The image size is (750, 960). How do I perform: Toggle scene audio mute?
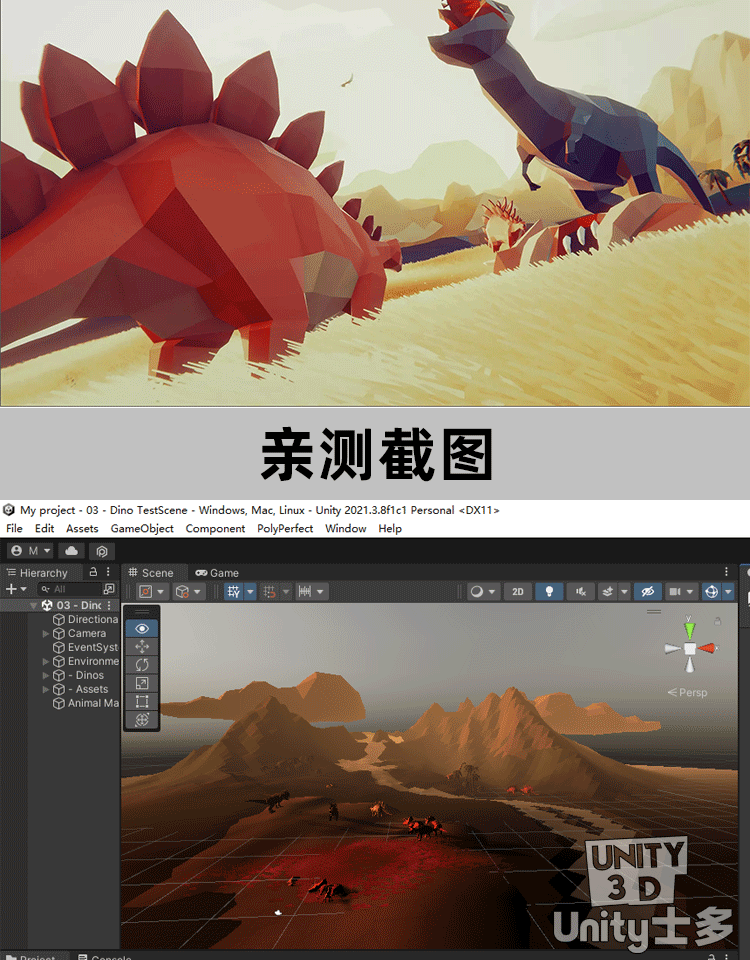580,591
